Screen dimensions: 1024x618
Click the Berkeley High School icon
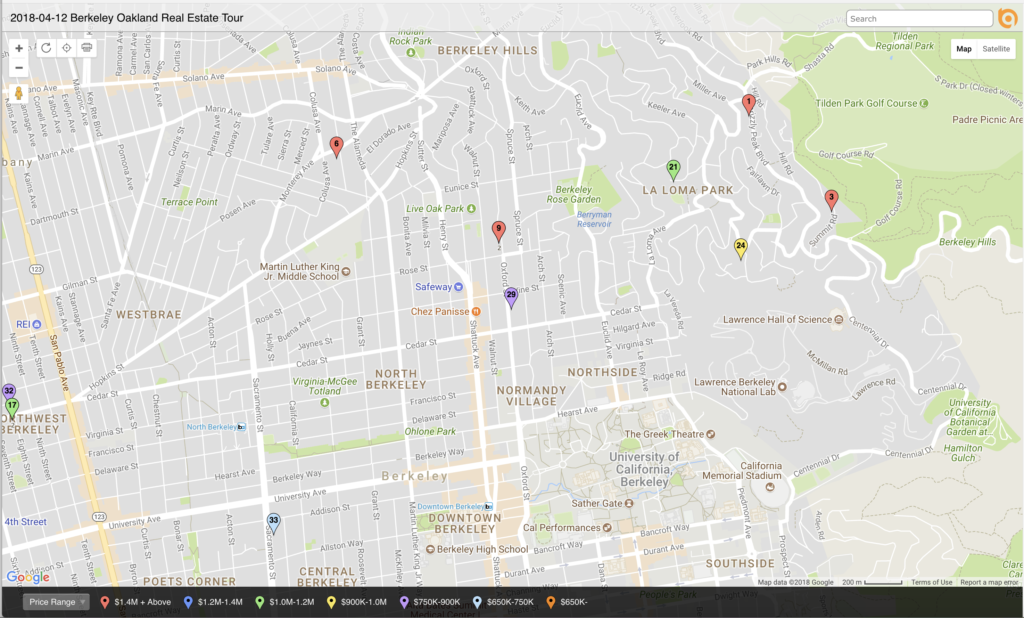tap(430, 549)
